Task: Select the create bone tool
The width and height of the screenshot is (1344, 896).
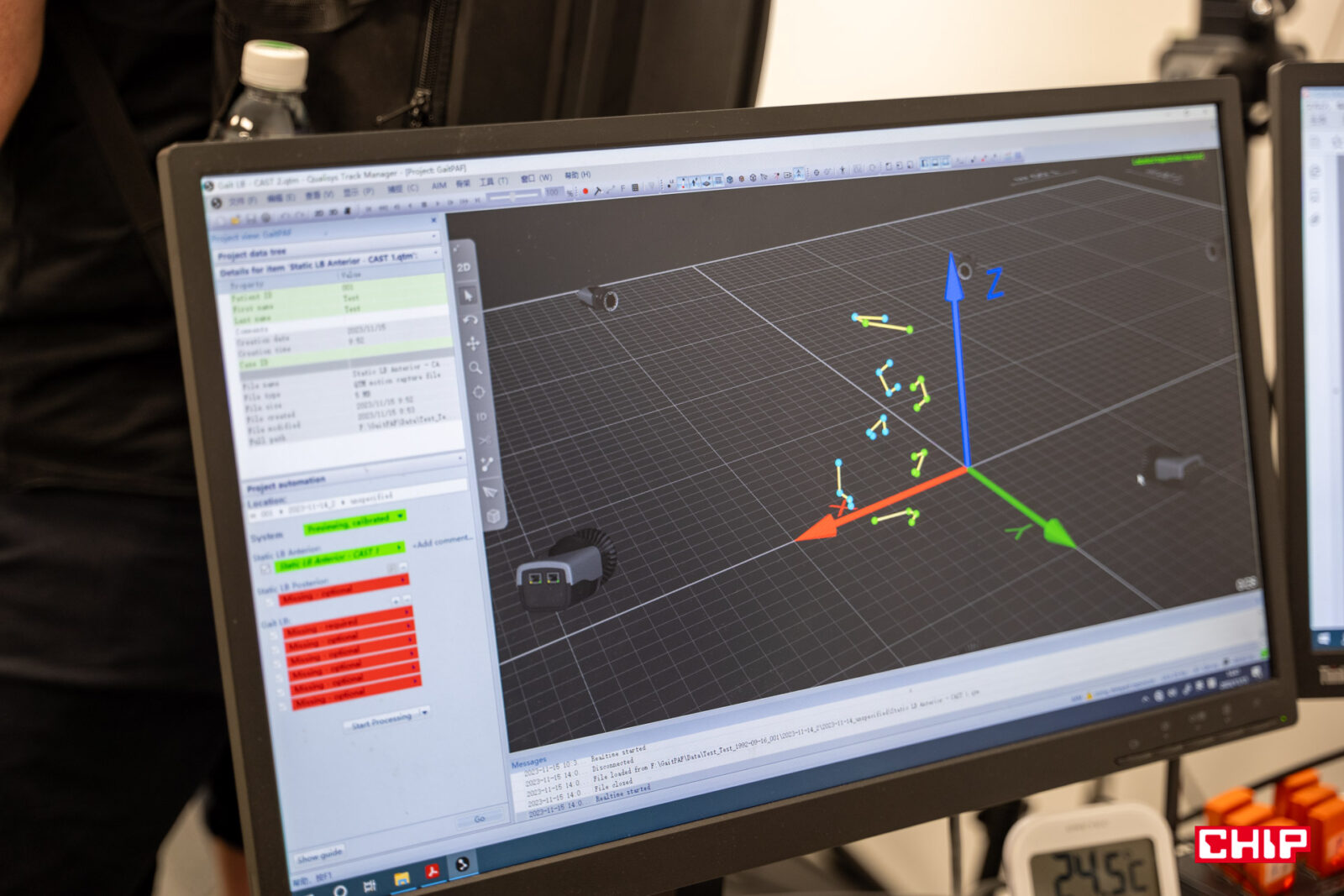Action: [487, 464]
